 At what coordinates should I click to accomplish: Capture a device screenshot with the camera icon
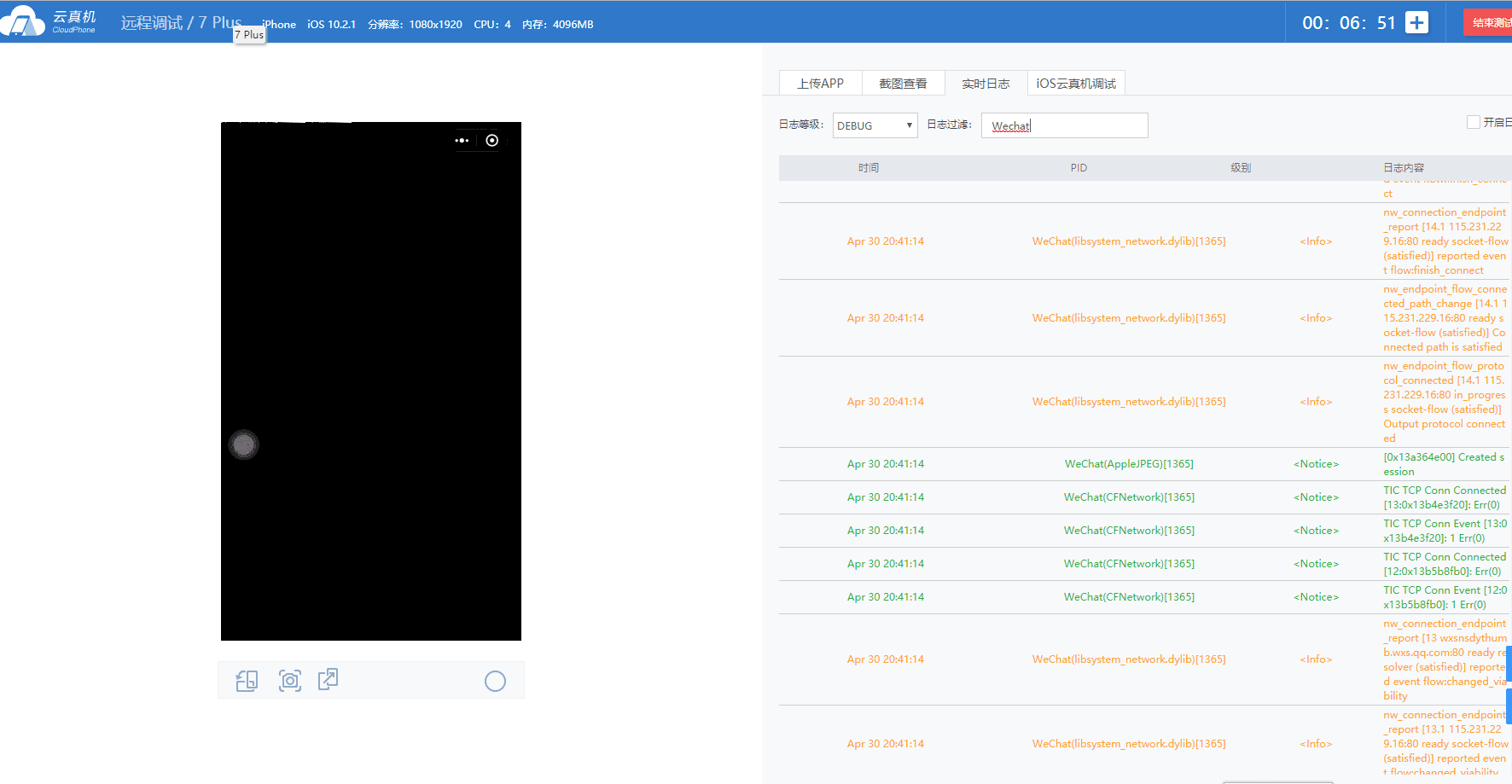[290, 681]
